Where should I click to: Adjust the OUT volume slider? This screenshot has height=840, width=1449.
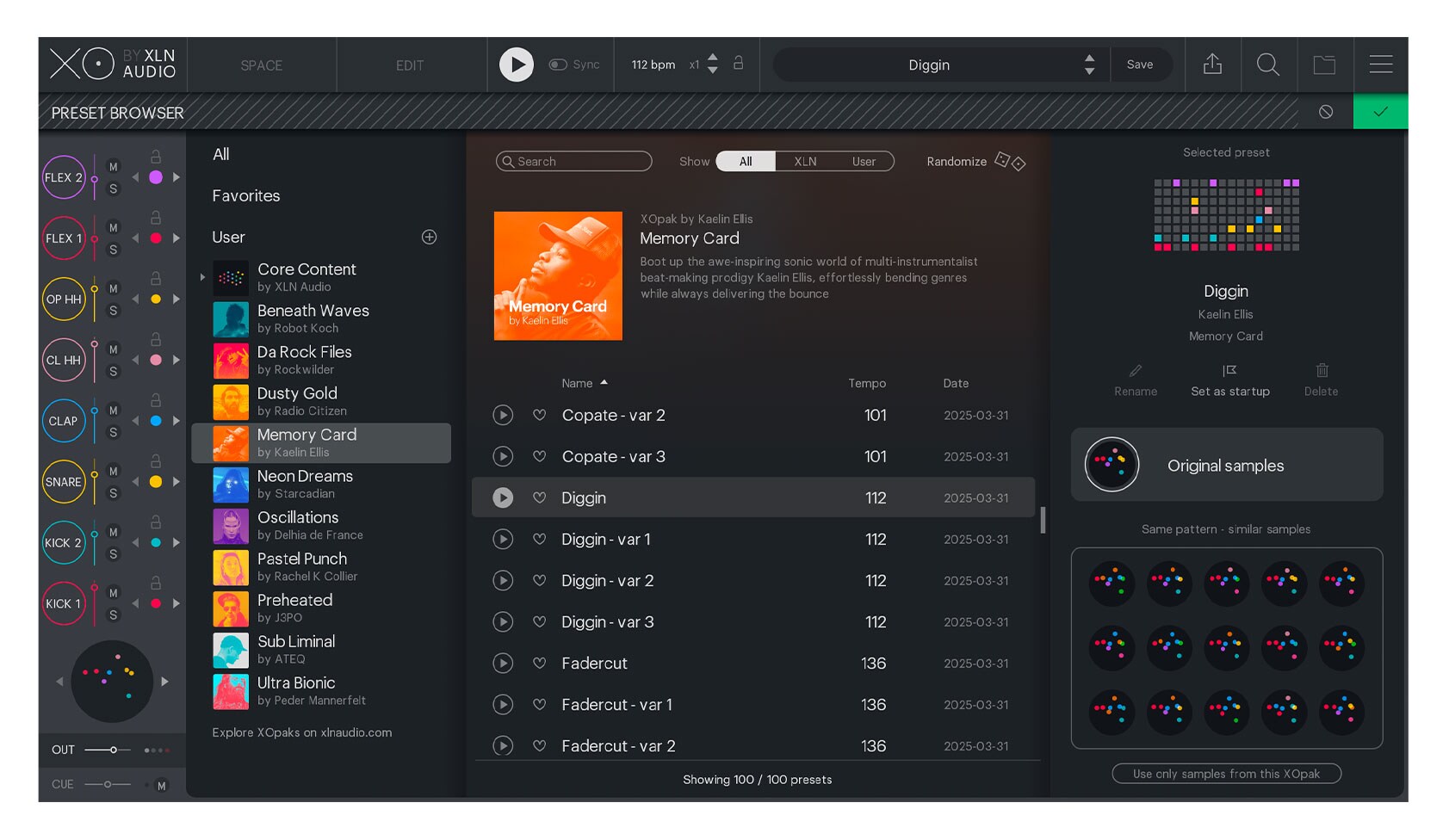(113, 750)
